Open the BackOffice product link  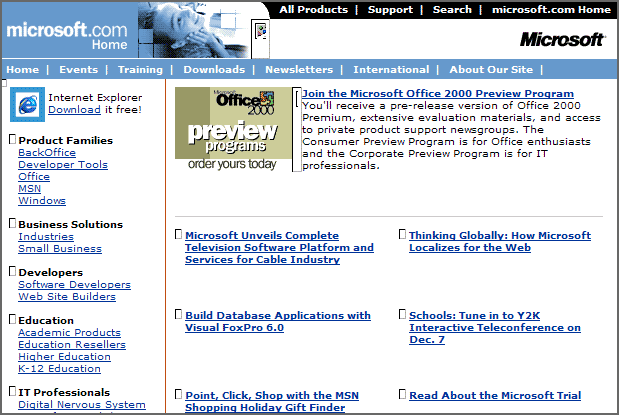coord(47,153)
